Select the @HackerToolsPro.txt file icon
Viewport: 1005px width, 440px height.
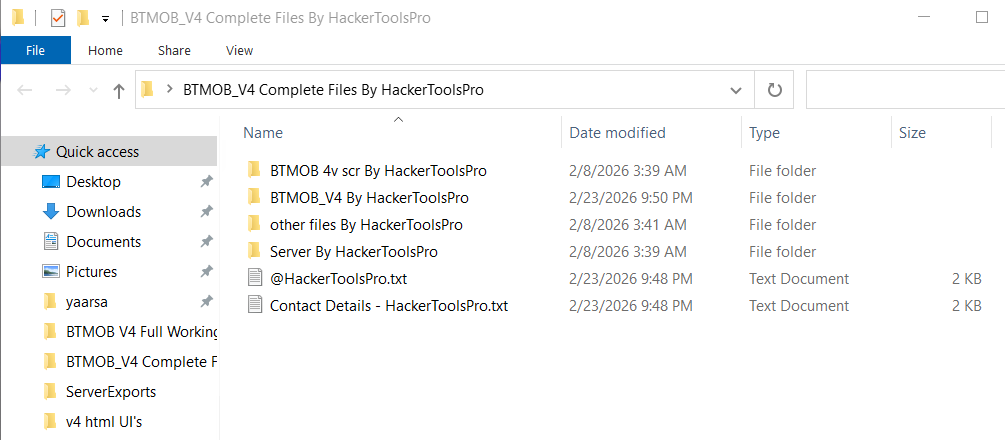[x=254, y=278]
